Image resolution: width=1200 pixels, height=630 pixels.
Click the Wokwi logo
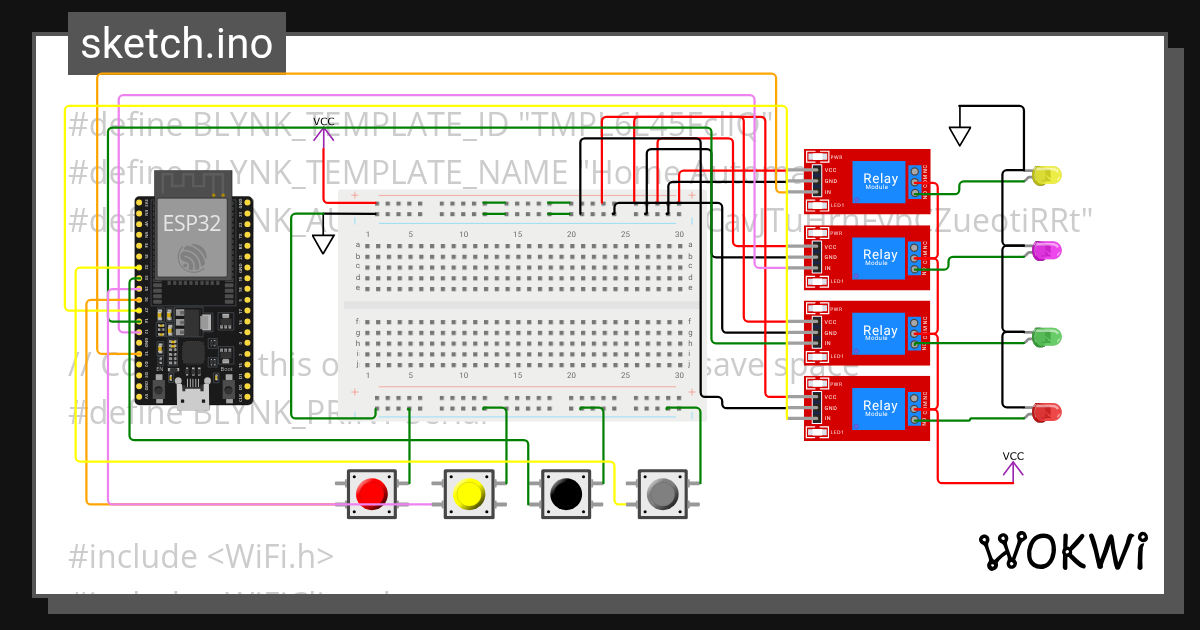click(x=1065, y=550)
